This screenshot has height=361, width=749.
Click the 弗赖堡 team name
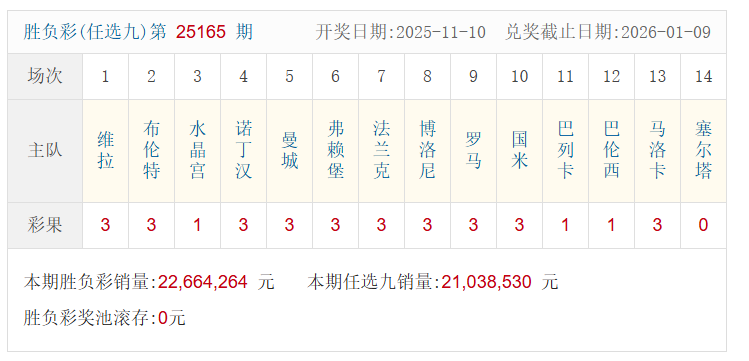click(x=335, y=150)
